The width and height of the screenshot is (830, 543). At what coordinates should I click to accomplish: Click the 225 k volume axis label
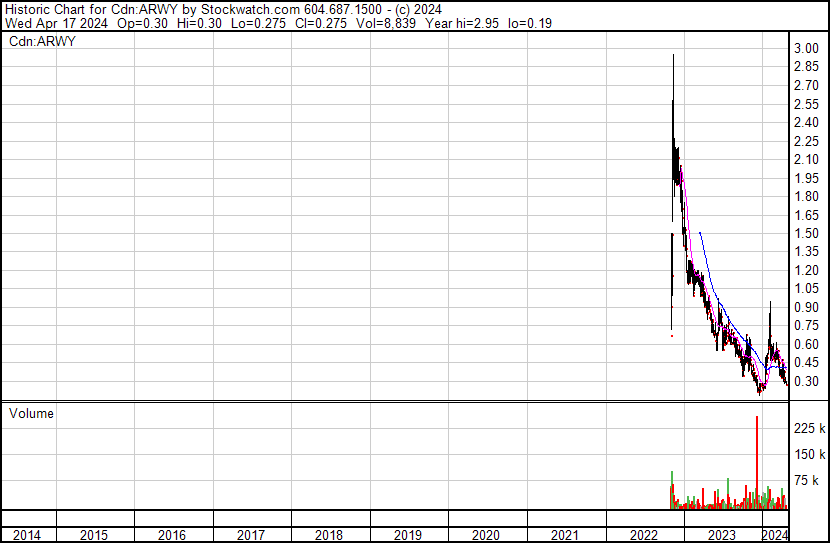pos(808,429)
